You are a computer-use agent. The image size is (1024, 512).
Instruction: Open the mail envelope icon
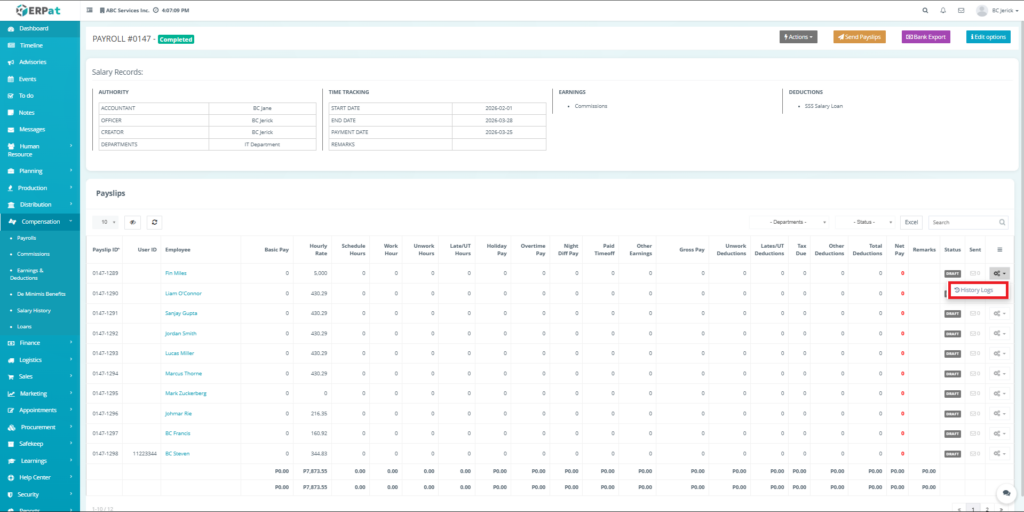coord(961,10)
